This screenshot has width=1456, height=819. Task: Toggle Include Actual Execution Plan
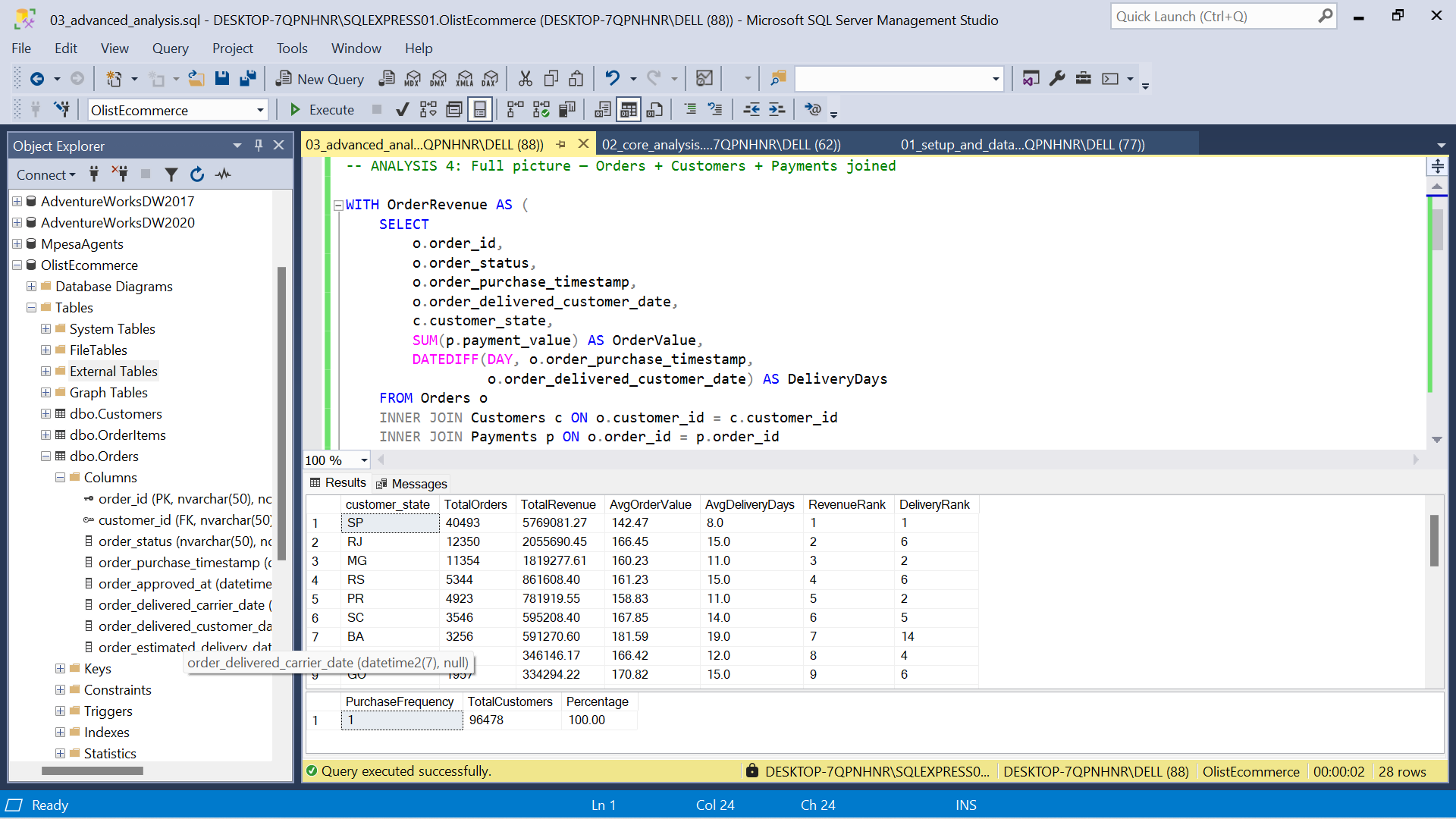(x=515, y=110)
